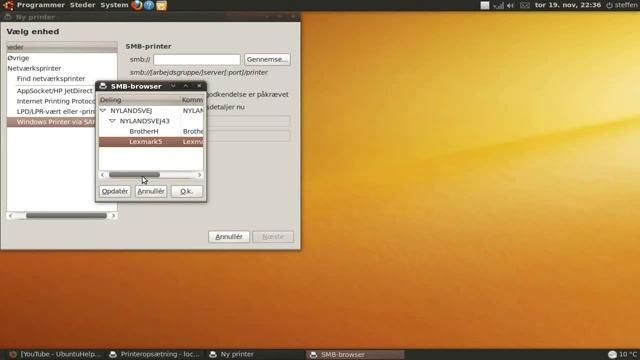Open the mail icon launcher in top panel
The image size is (640, 360).
(x=162, y=5)
